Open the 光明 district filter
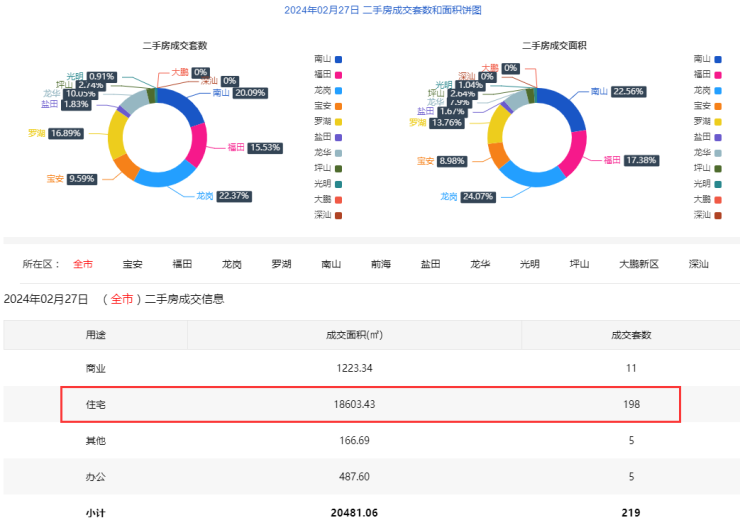This screenshot has height=530, width=740. tap(530, 264)
